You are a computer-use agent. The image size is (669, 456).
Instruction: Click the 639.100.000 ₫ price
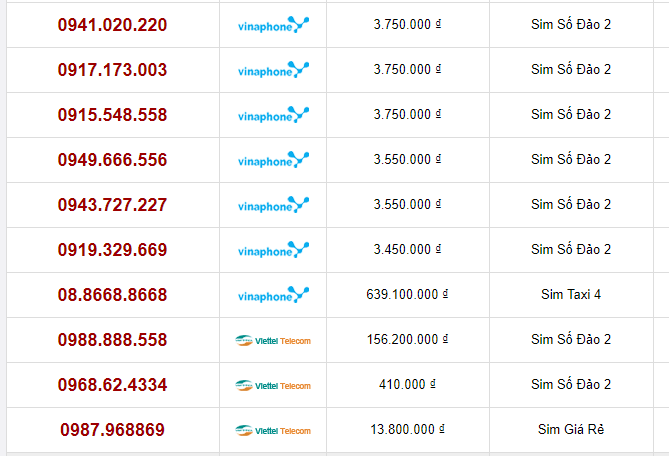(x=407, y=295)
